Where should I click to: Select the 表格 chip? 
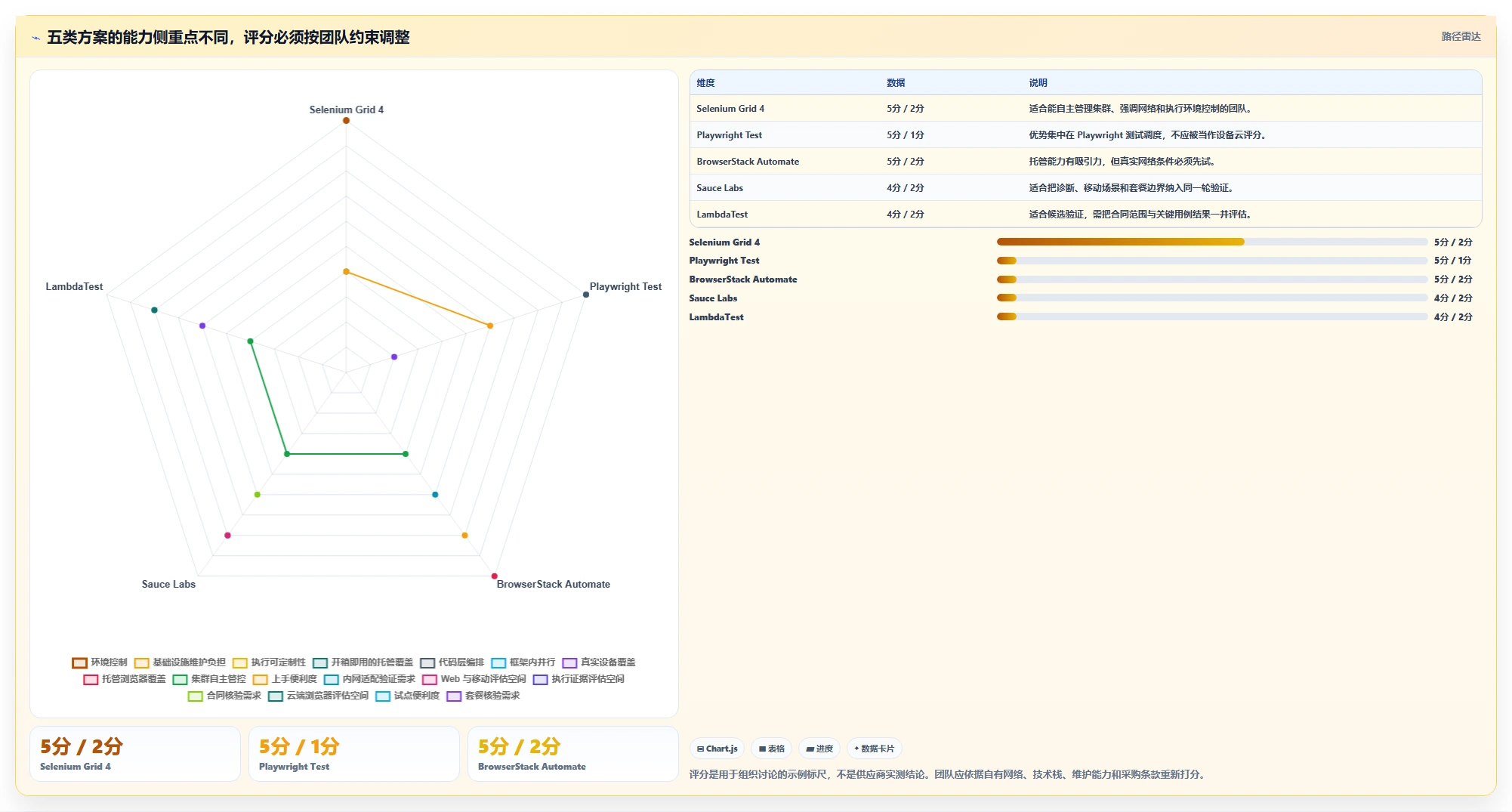pyautogui.click(x=771, y=749)
